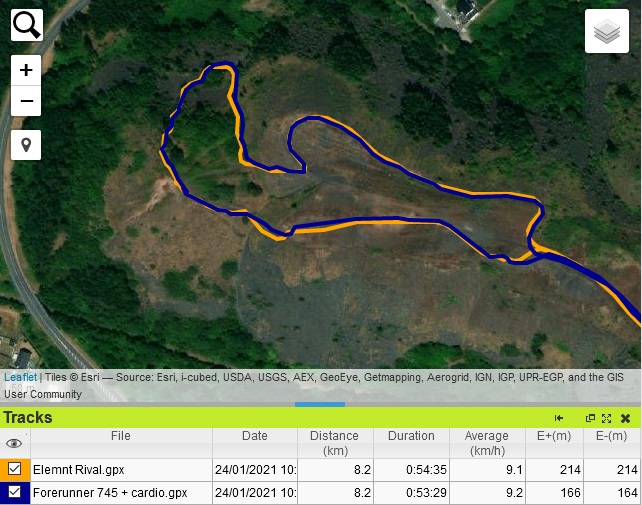Click the jump-to-start arrow icon in Tracks header
Viewport: 642px width, 505px height.
[559, 418]
